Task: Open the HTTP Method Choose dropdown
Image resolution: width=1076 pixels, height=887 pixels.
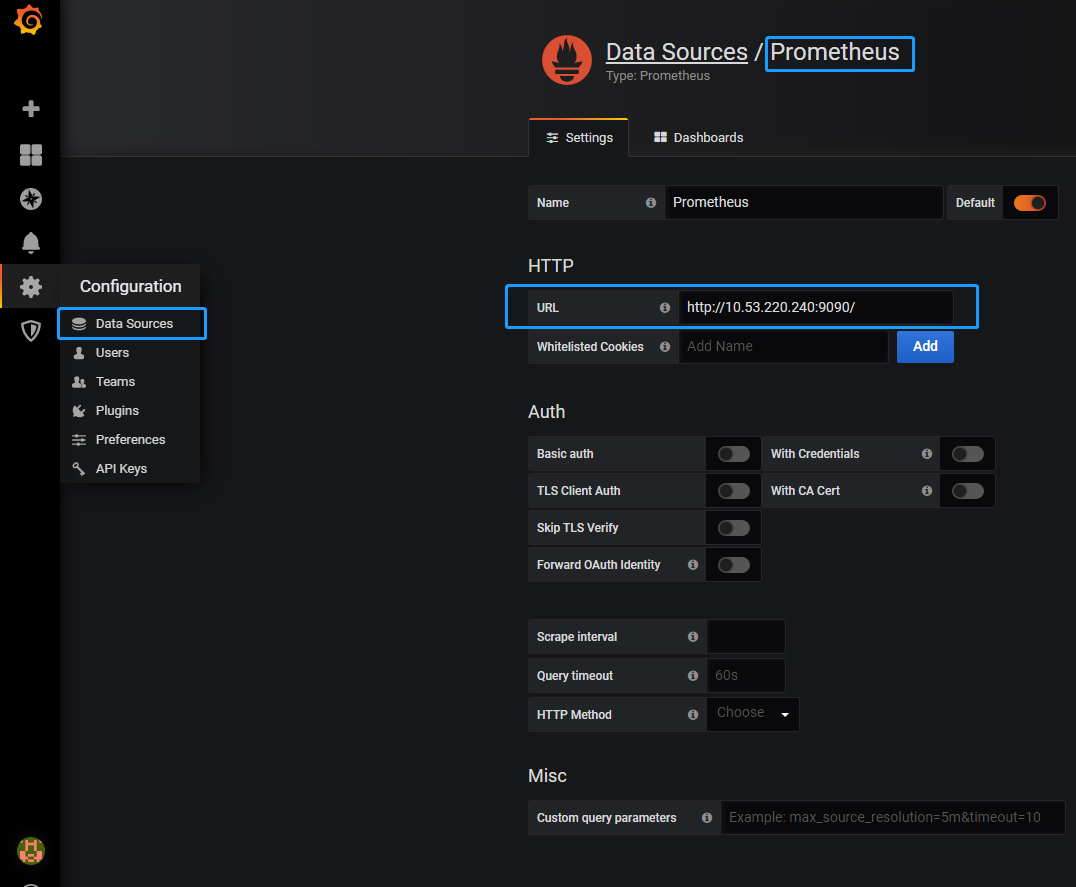Action: click(x=753, y=714)
